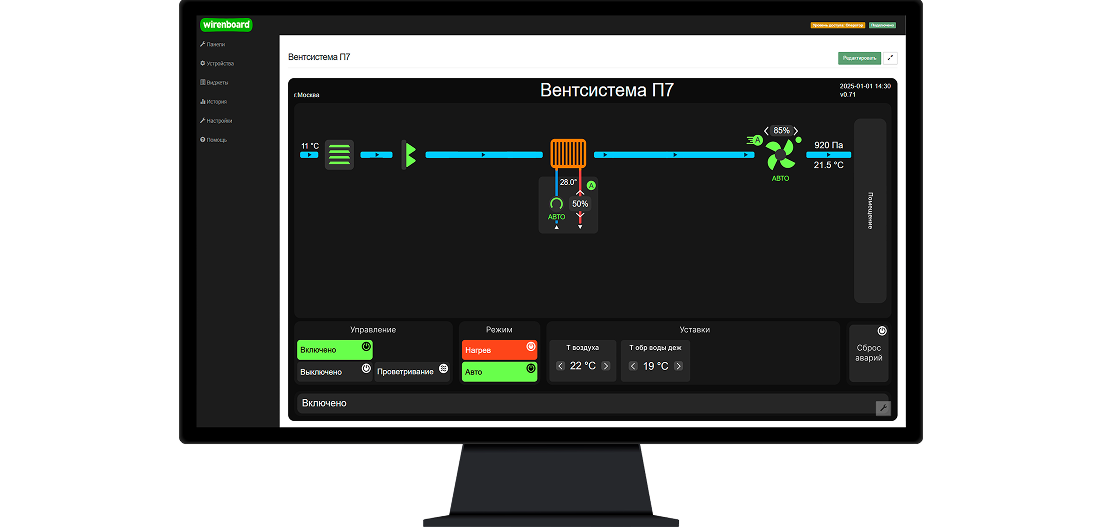This screenshot has height=527, width=1102.
Task: Open Устройства in the sidebar
Action: 216,63
